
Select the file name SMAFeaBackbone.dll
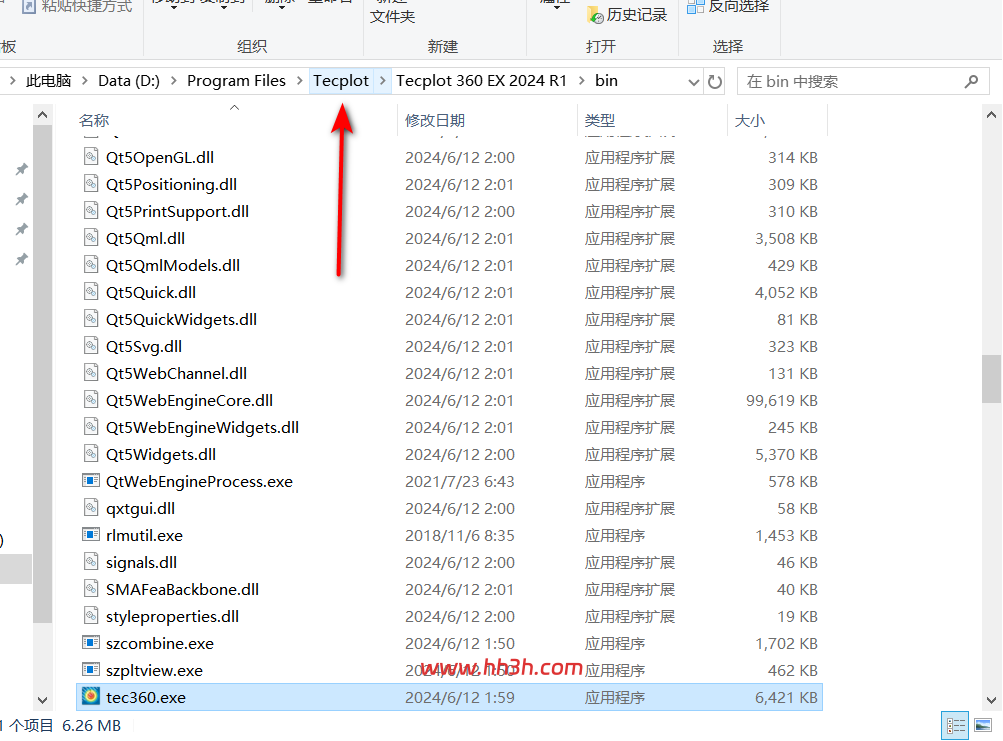[x=182, y=589]
